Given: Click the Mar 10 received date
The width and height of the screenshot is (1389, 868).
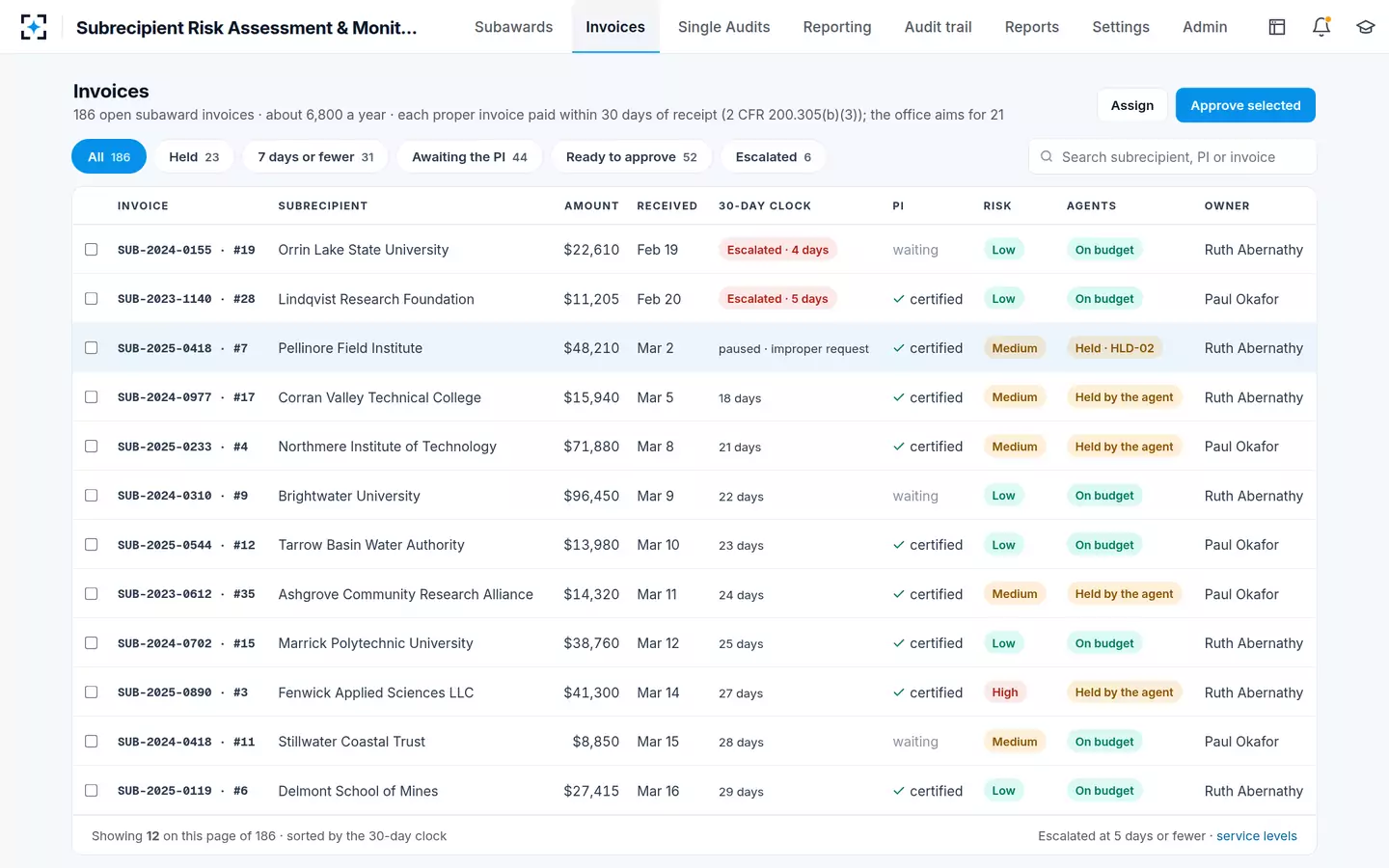Looking at the screenshot, I should coord(658,545).
